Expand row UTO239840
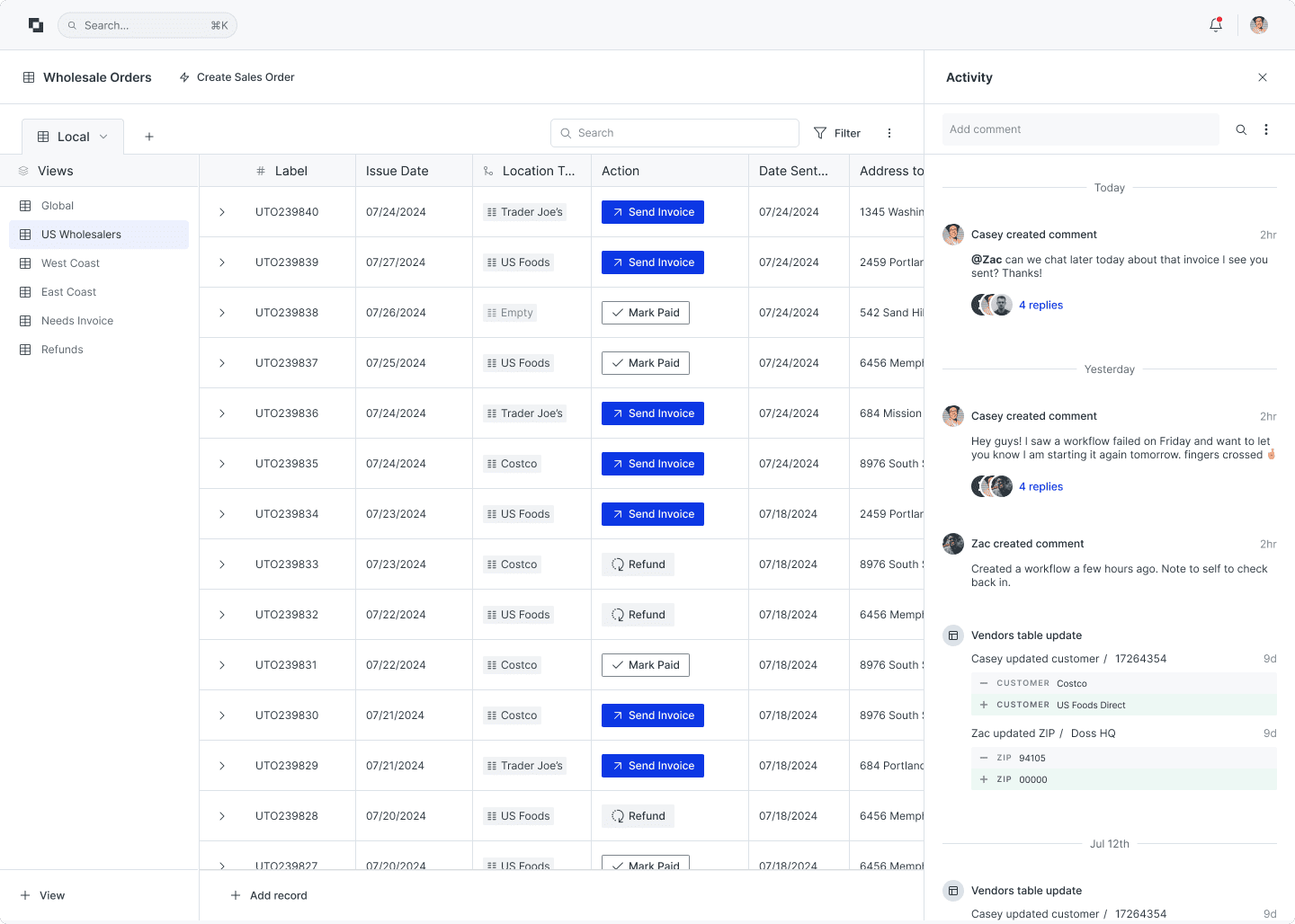 222,212
